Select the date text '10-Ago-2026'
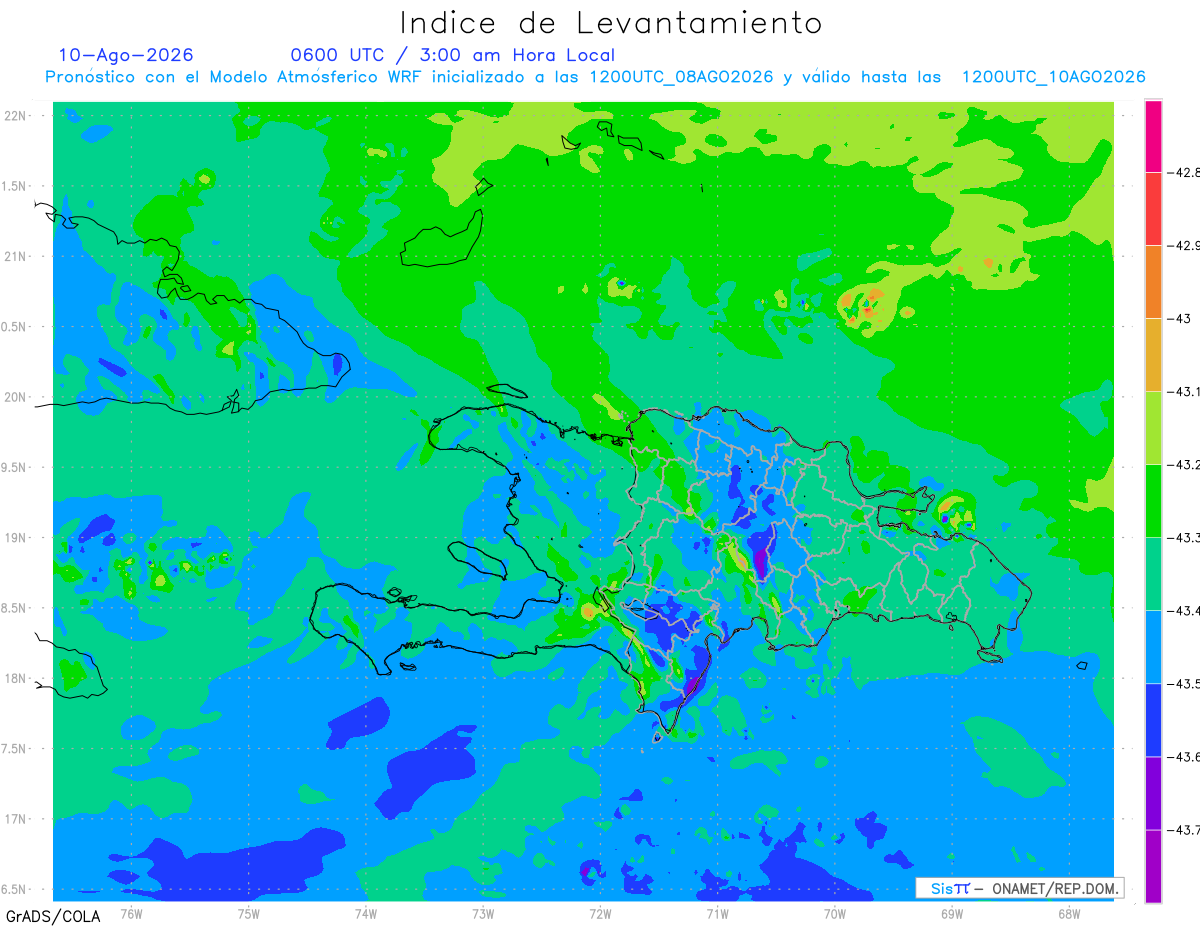 pos(127,55)
